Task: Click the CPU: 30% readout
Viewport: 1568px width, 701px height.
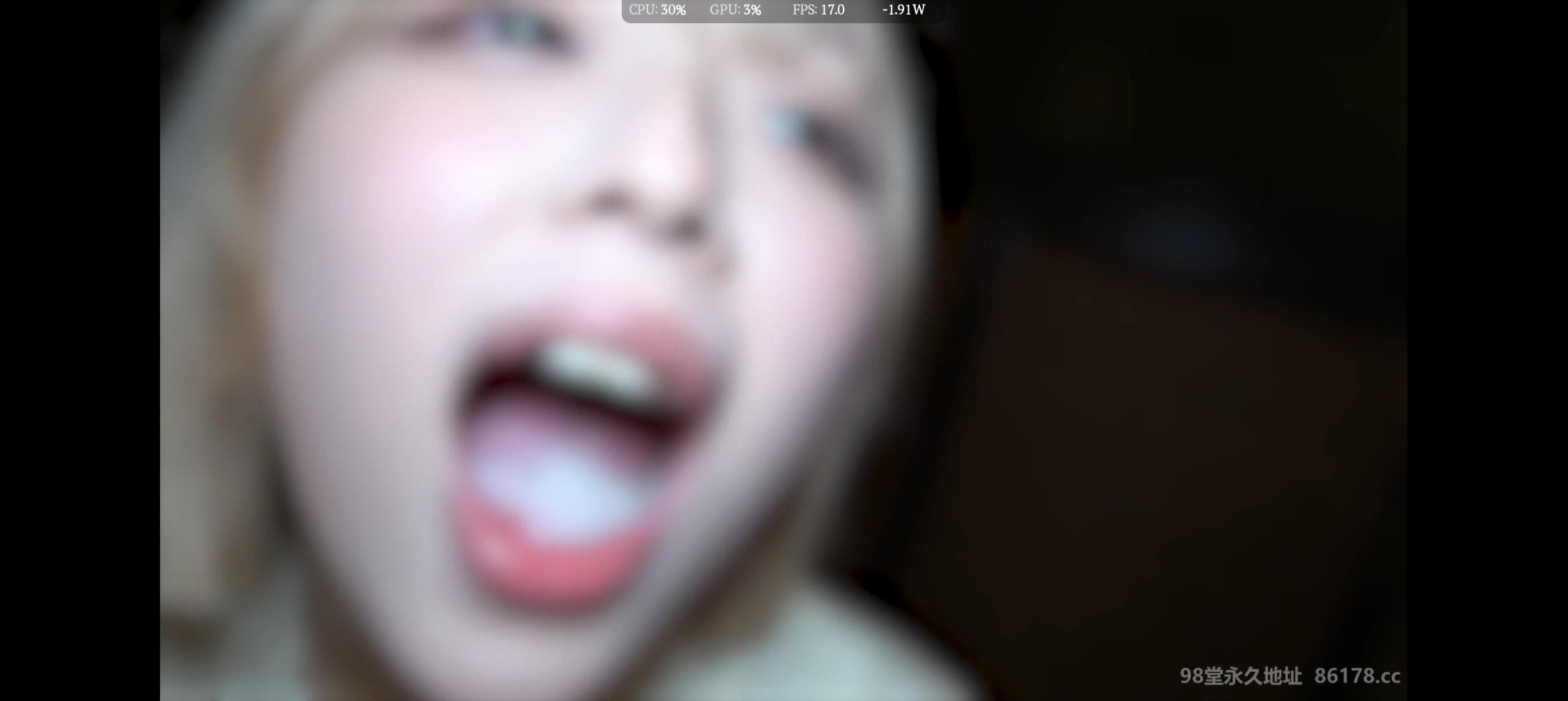Action: point(657,10)
